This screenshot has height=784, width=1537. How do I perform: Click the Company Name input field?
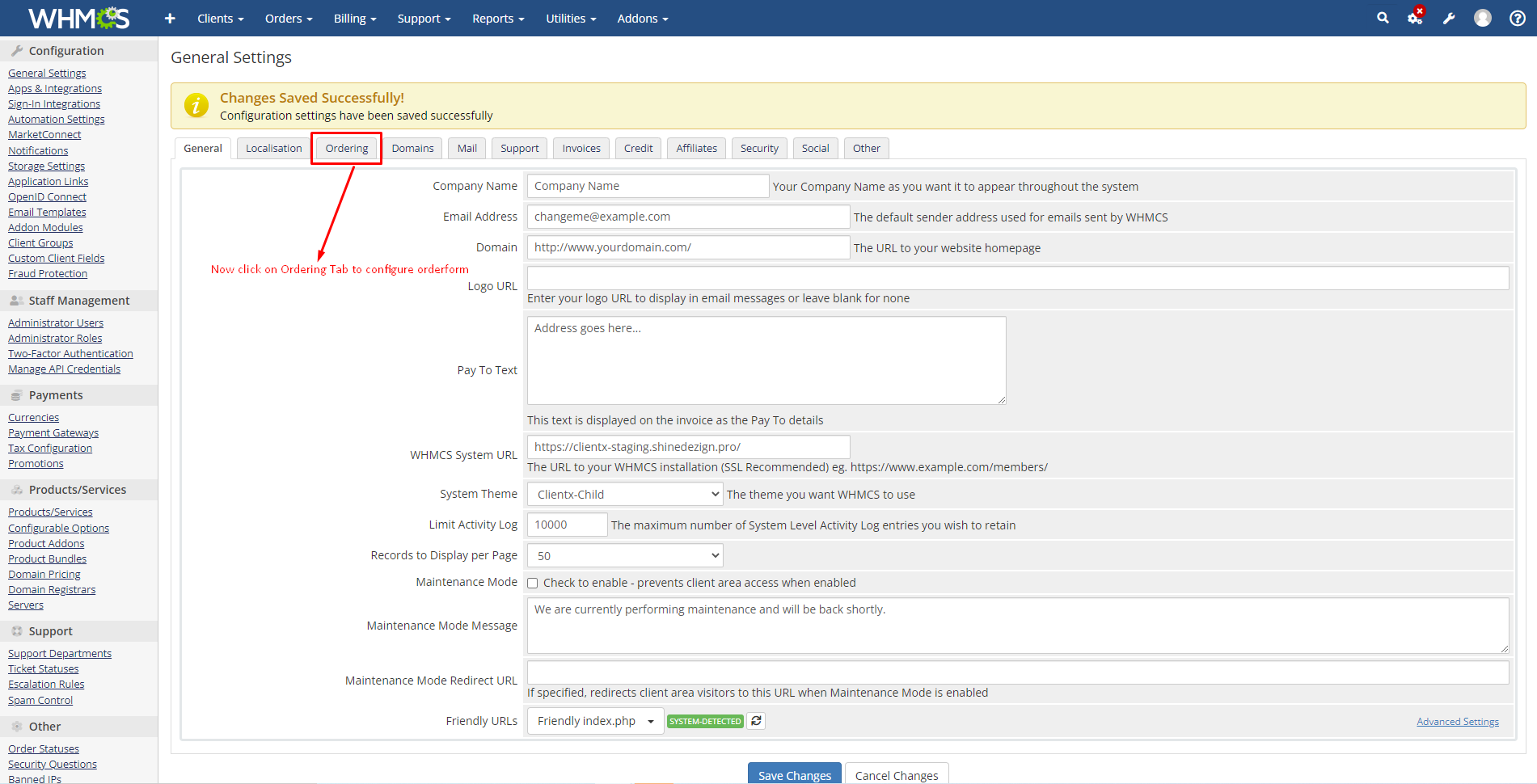(647, 186)
